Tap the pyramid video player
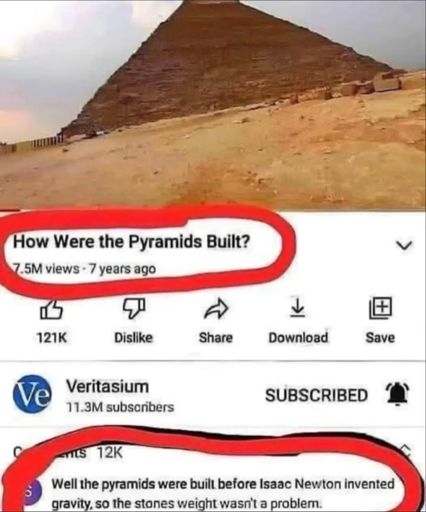This screenshot has height=512, width=426. [213, 104]
